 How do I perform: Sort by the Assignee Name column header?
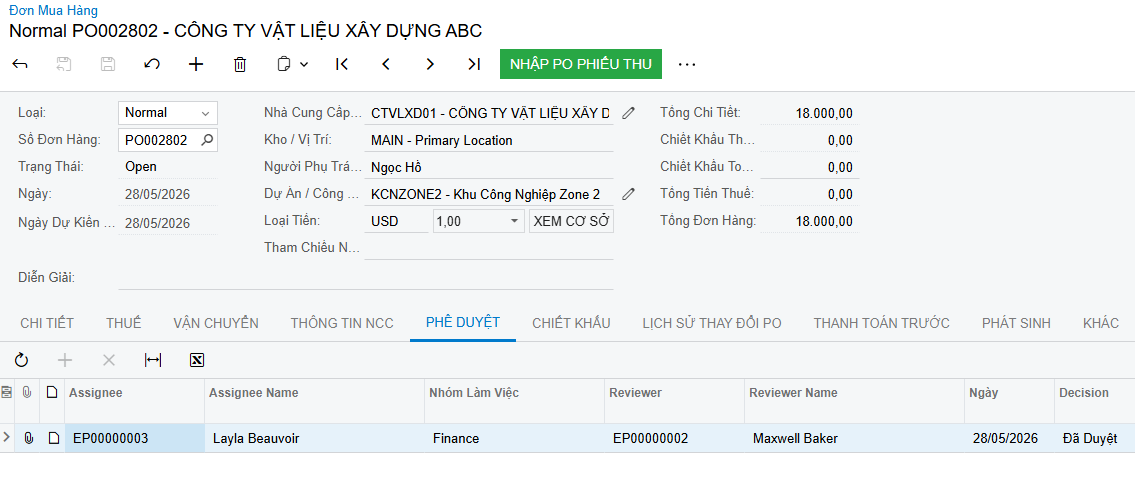[315, 393]
